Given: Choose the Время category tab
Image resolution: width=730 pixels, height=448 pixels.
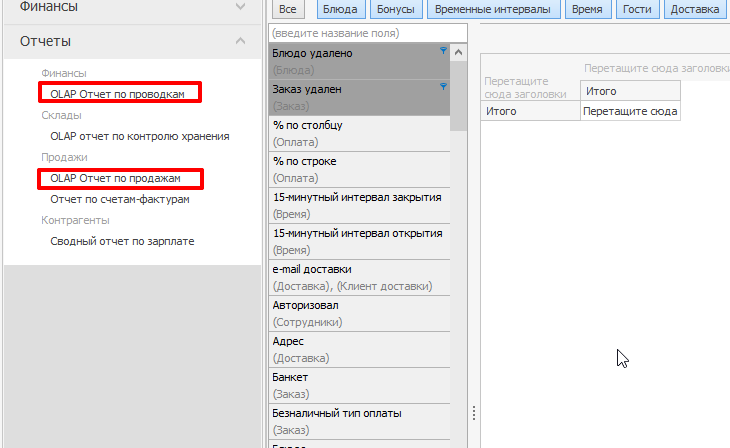Looking at the screenshot, I should [x=587, y=10].
